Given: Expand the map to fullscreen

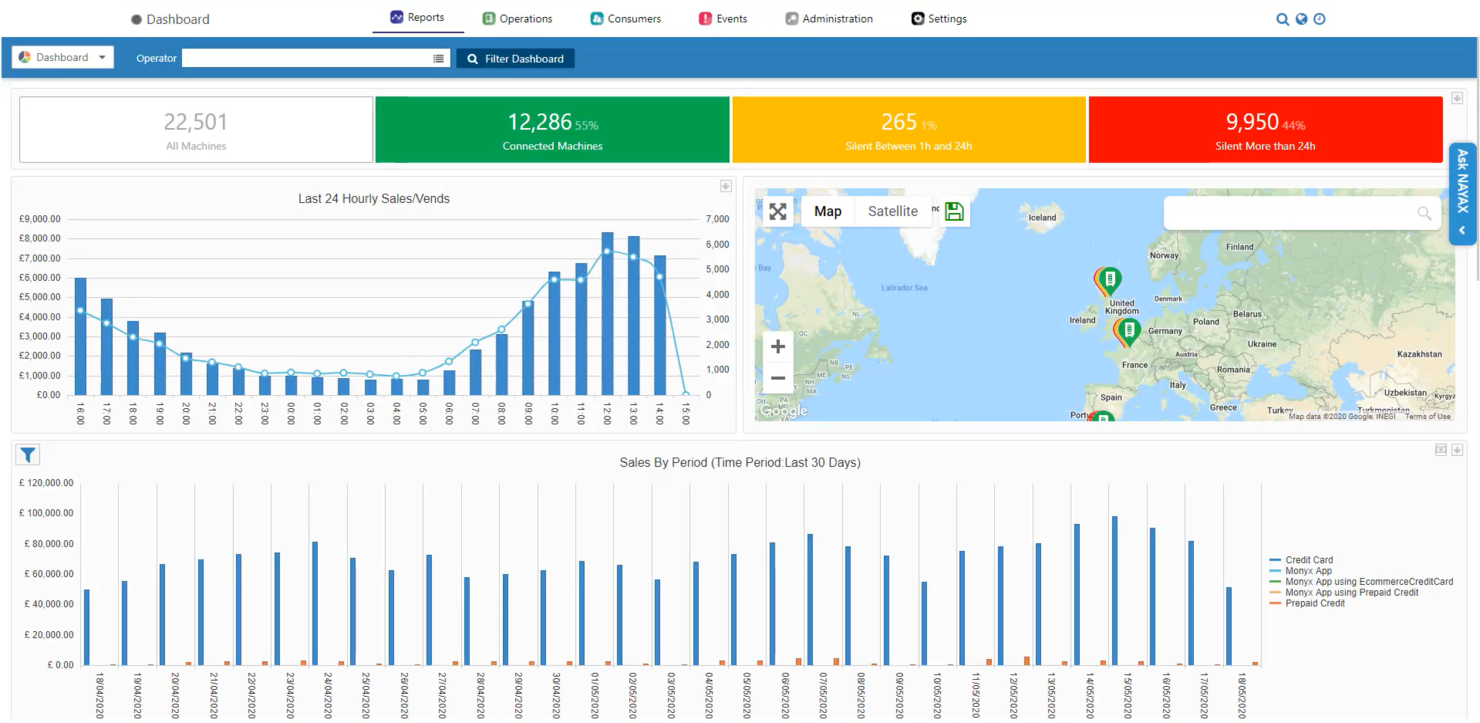Looking at the screenshot, I should coord(778,211).
